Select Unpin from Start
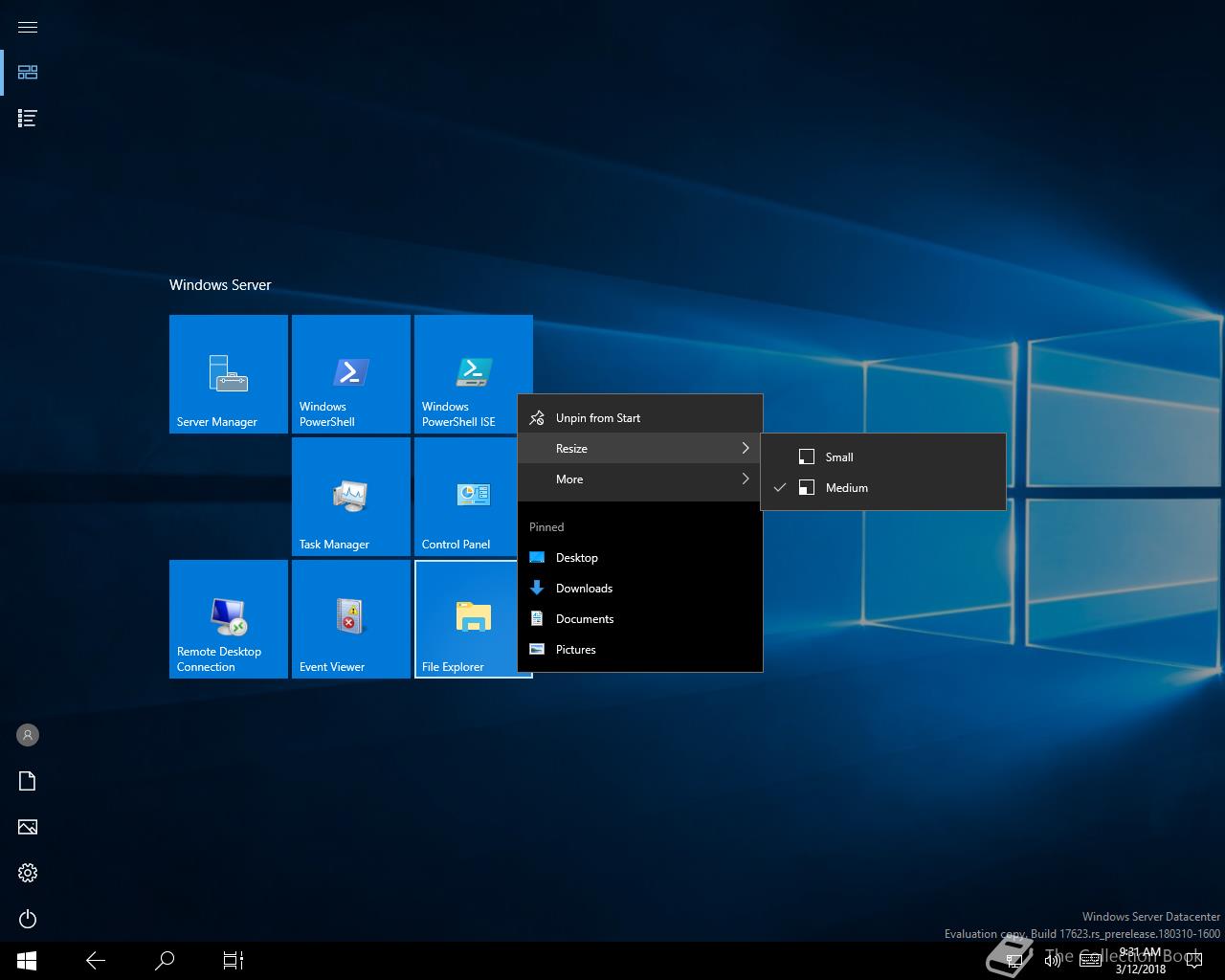 (640, 418)
